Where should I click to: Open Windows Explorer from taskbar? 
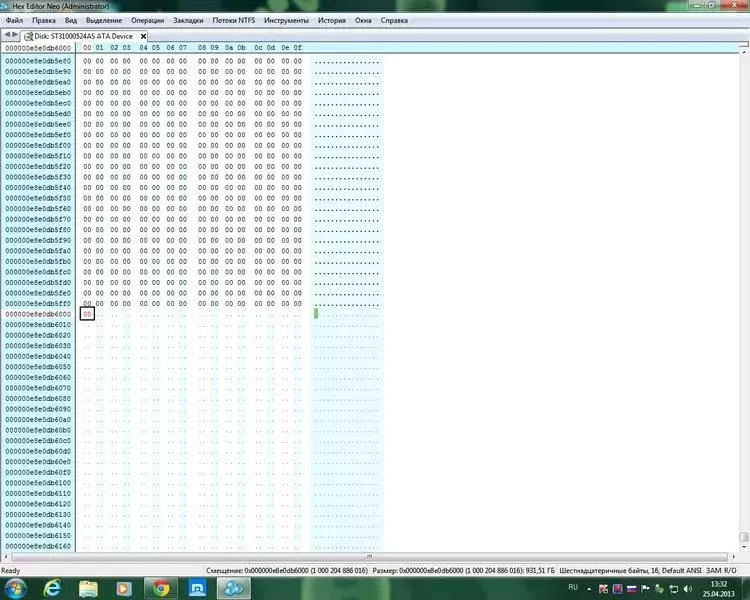tap(88, 589)
